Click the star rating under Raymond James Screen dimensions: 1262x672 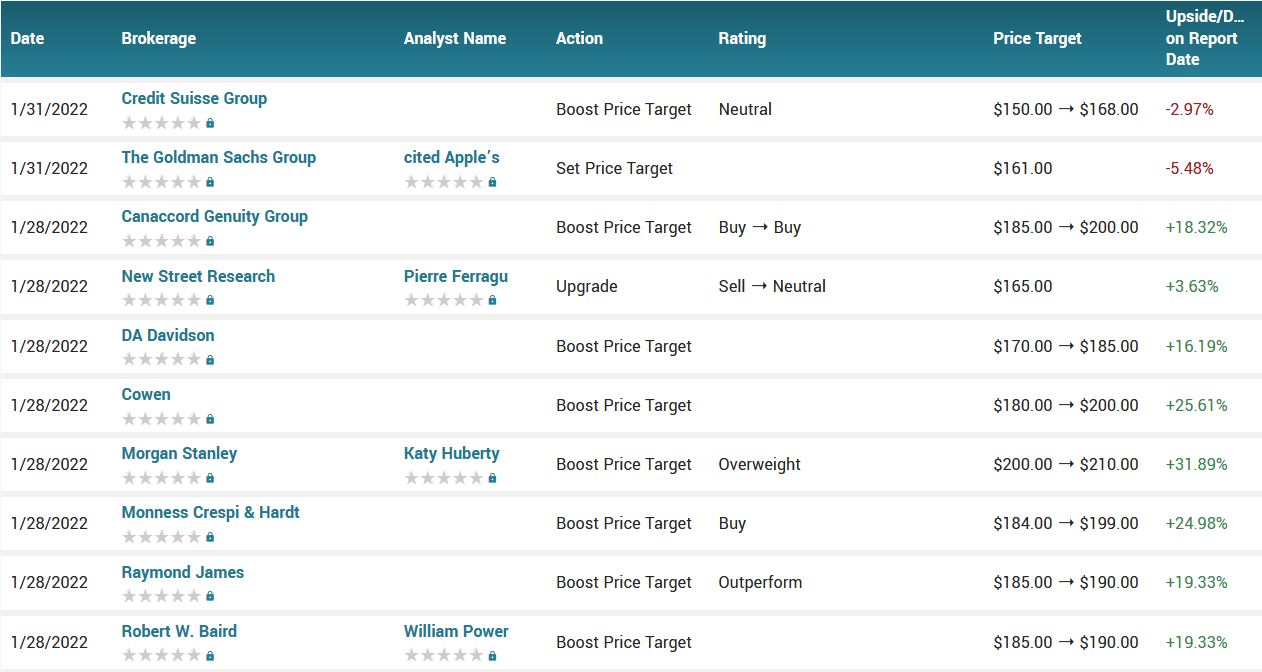point(161,597)
